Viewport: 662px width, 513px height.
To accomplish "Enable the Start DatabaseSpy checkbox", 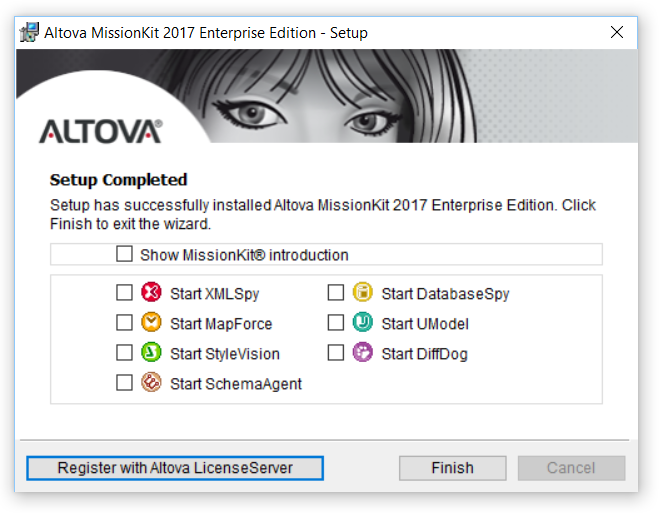I will pos(336,294).
